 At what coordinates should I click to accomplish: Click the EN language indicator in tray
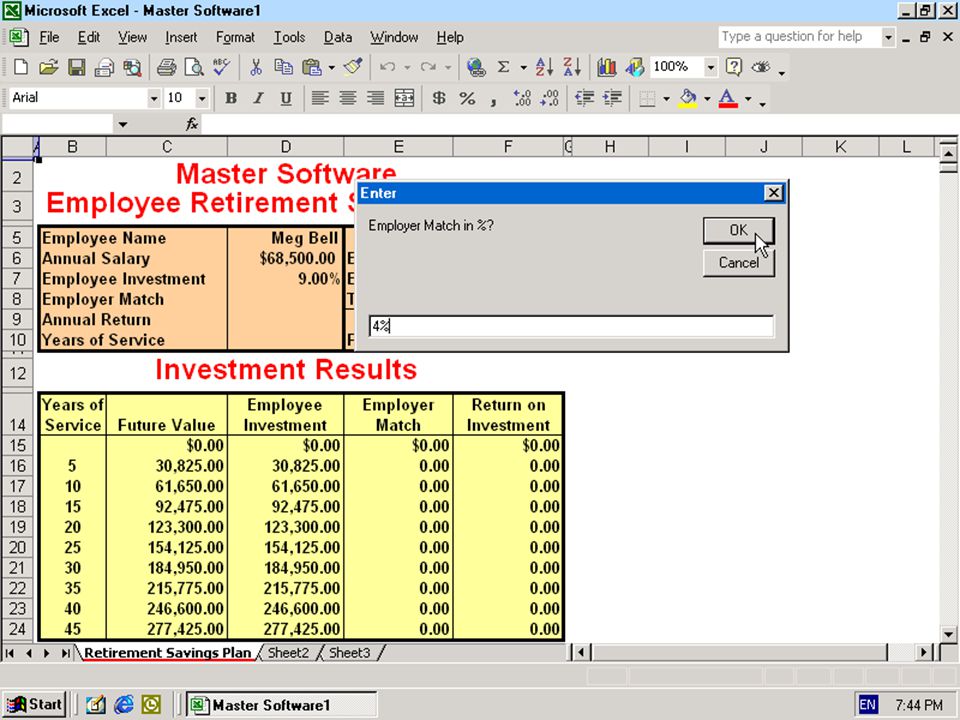[868, 705]
